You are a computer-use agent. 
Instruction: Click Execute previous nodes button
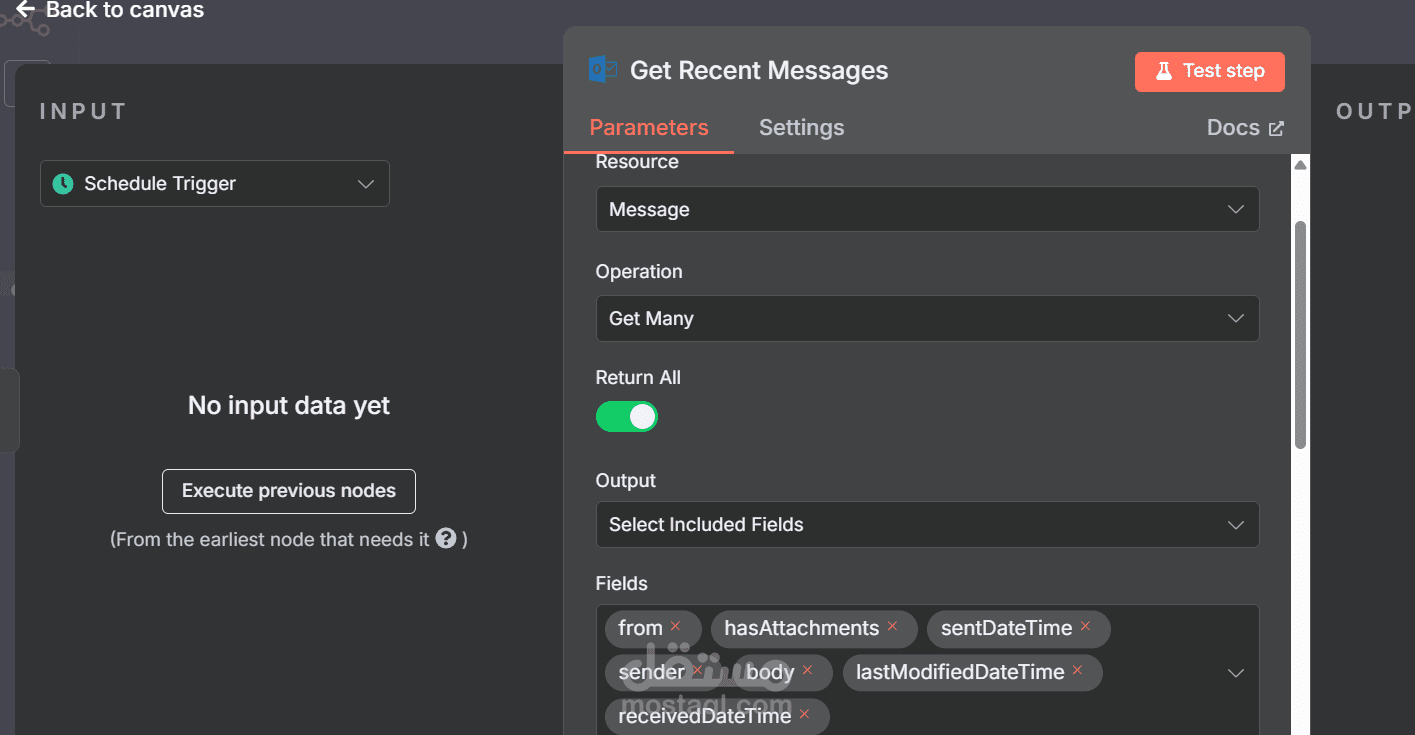coord(289,491)
